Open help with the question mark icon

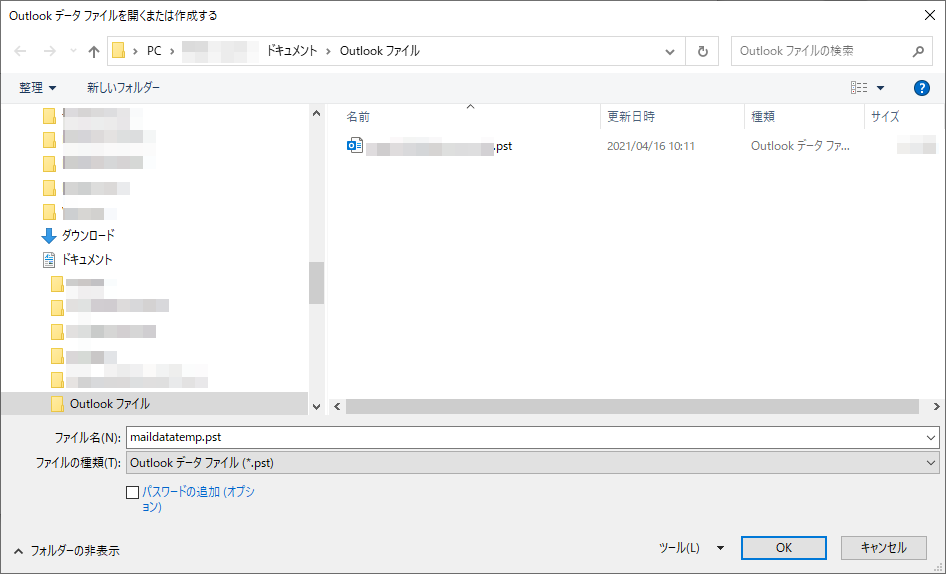click(x=921, y=88)
